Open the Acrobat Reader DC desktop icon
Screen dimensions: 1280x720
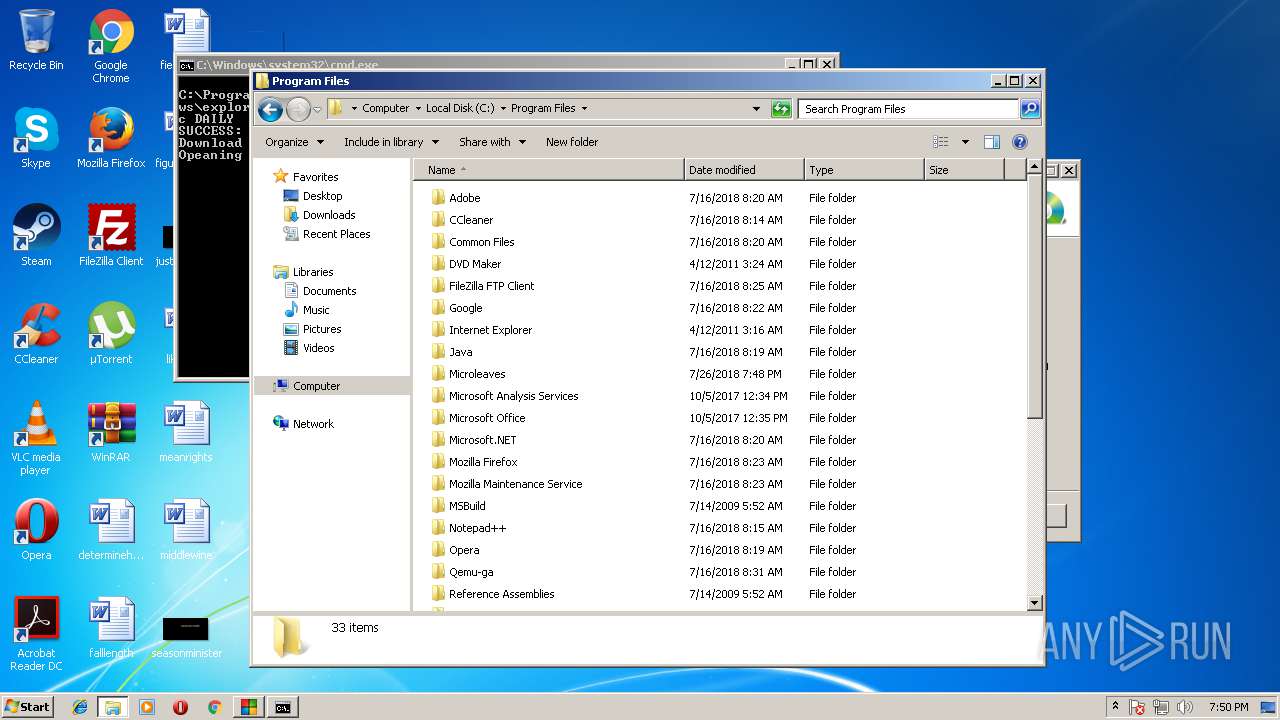[36, 635]
